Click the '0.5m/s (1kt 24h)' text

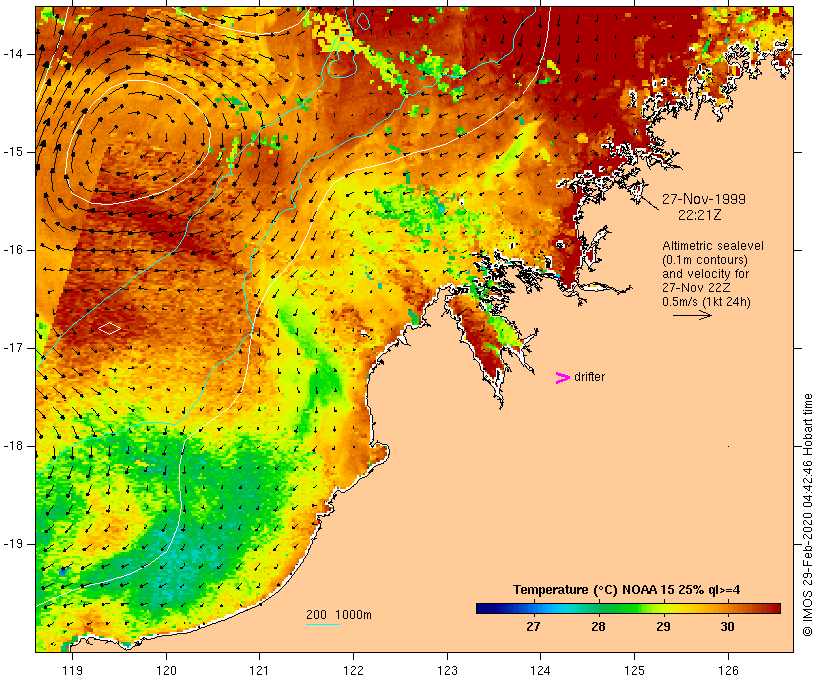pos(706,302)
